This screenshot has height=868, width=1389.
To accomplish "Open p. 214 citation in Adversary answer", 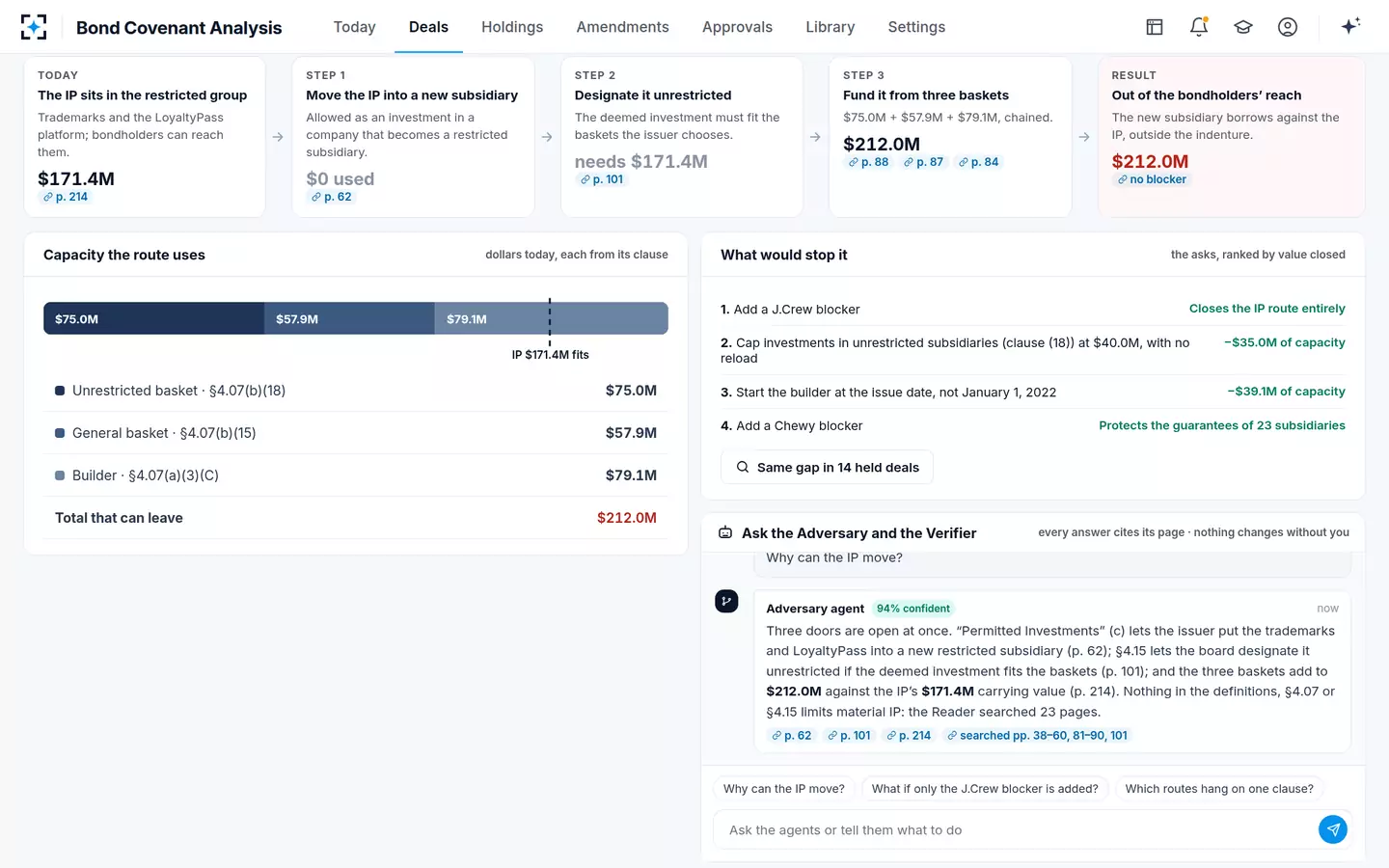I will [909, 735].
